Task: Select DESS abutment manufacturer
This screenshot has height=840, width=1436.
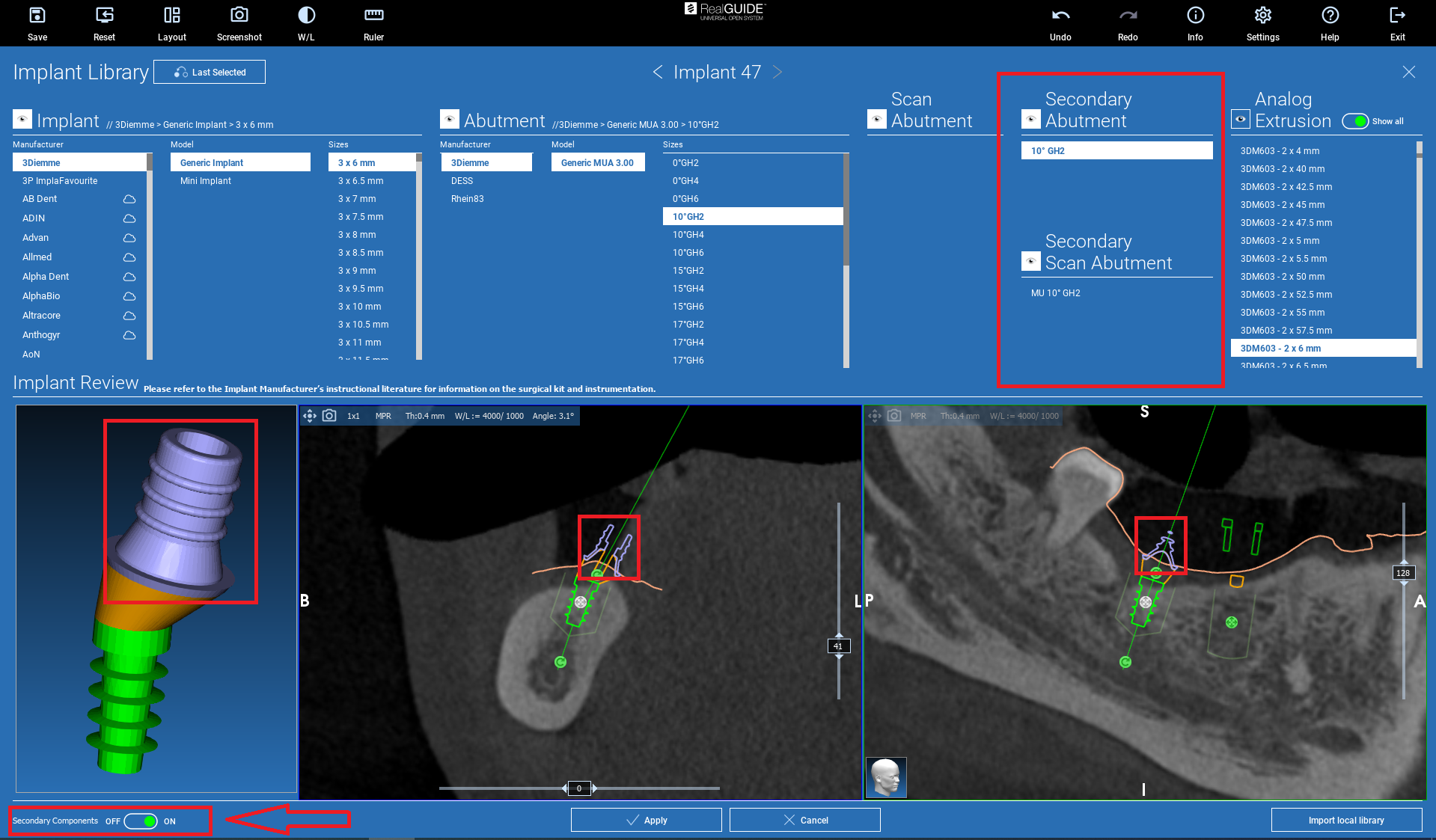Action: click(x=462, y=181)
